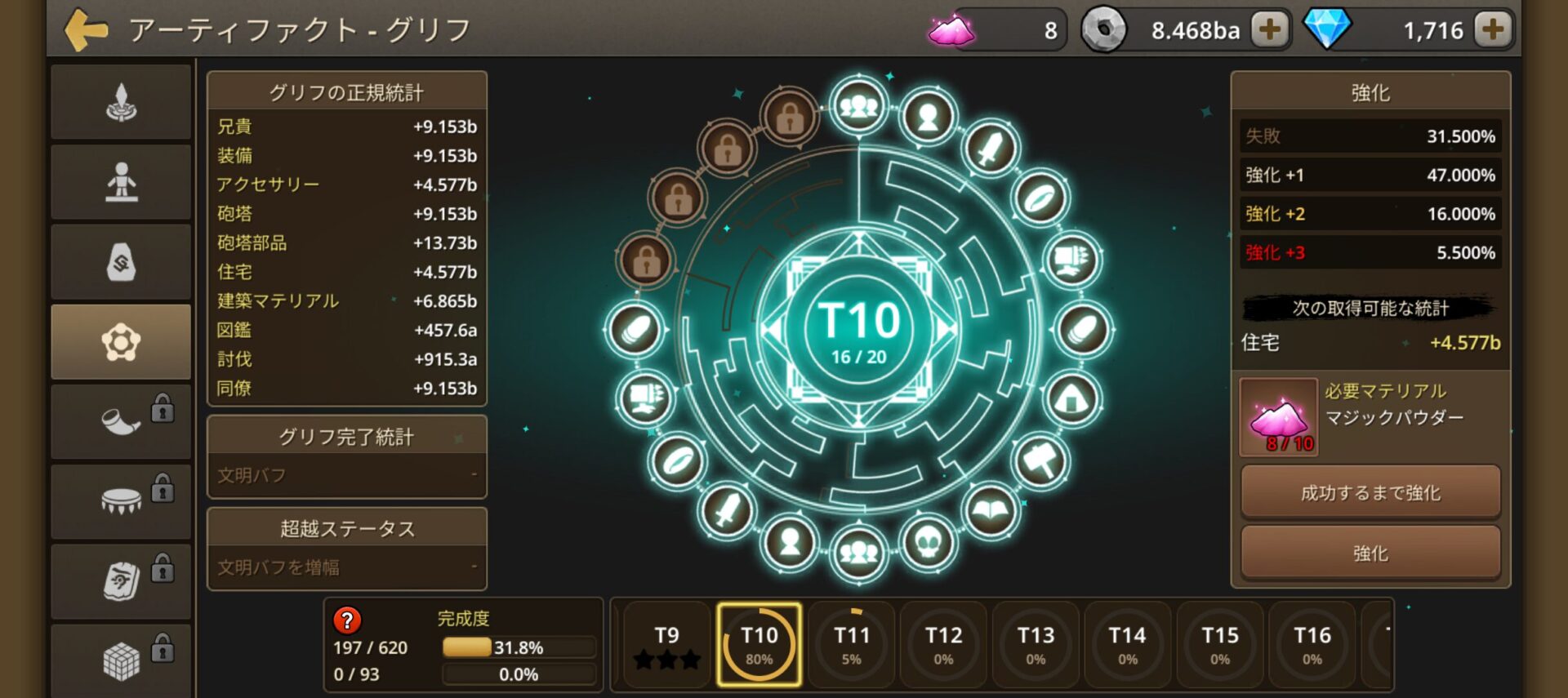Switch to the T11 tier tab
Screen dimensions: 1568x698
point(852,645)
